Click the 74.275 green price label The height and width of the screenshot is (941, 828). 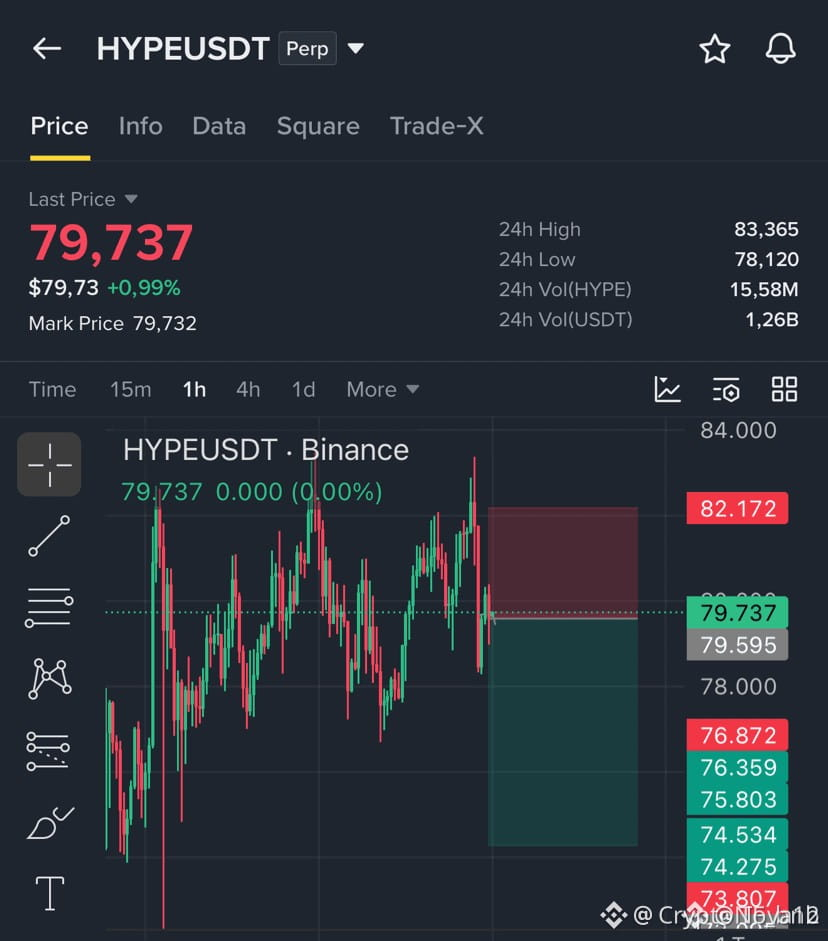(737, 867)
